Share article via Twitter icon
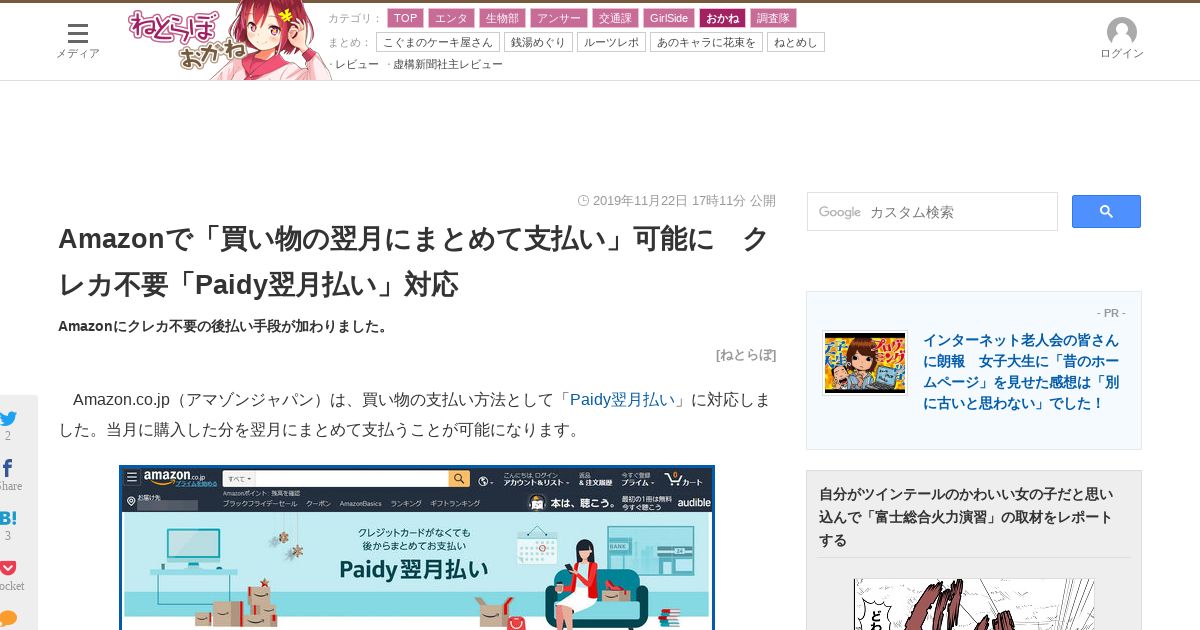The width and height of the screenshot is (1200, 630). tap(8, 419)
